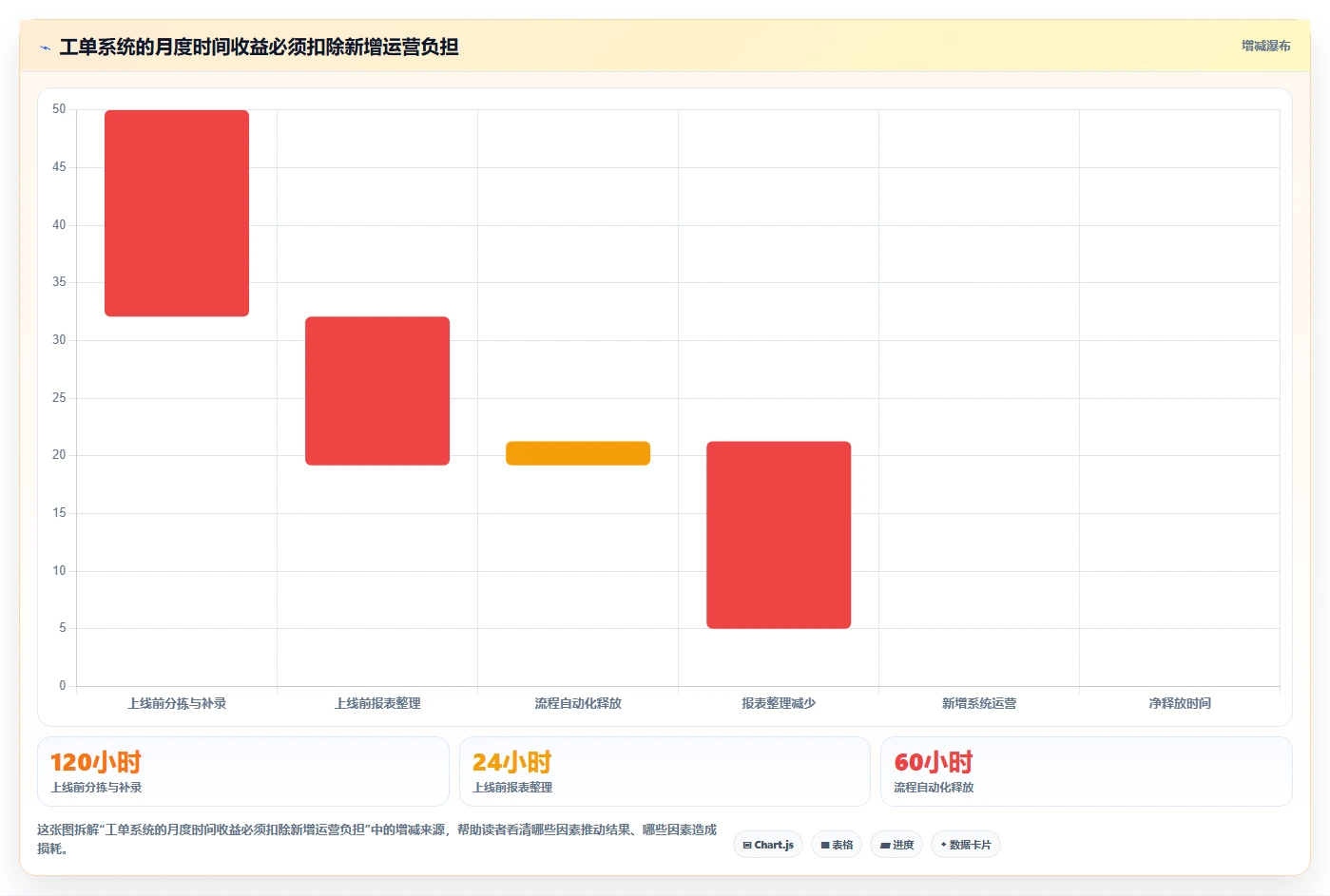Click the red bar for 上线前分拣与补录
This screenshot has width=1330, height=896.
(177, 213)
